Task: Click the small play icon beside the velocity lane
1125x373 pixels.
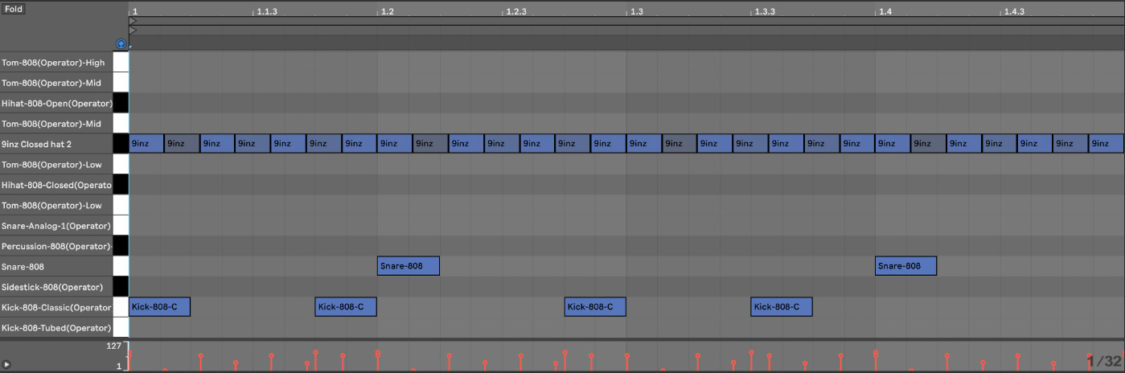Action: tap(6, 365)
